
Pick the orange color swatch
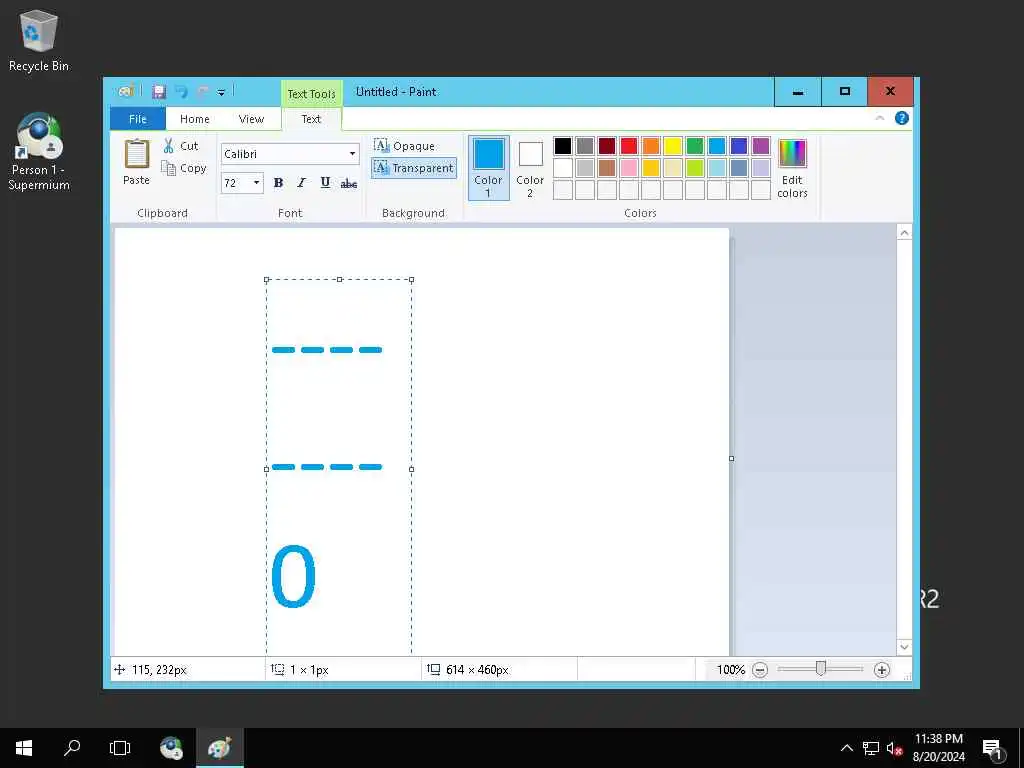coord(651,146)
